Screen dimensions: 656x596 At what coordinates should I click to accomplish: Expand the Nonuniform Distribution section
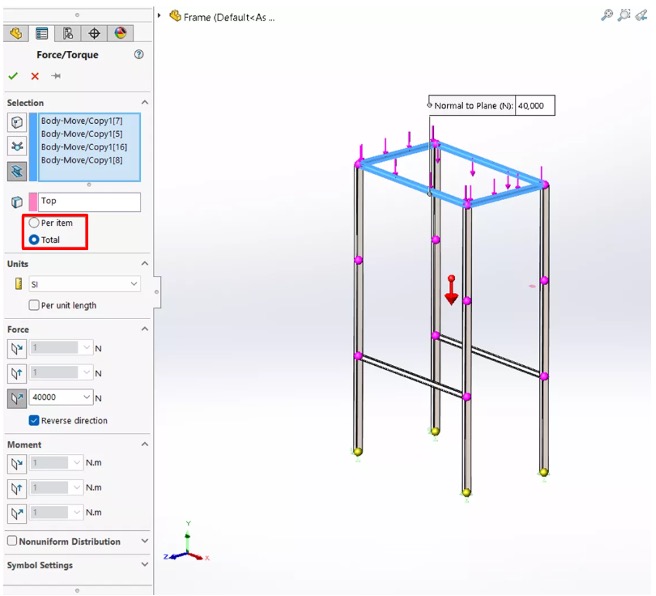(x=145, y=541)
